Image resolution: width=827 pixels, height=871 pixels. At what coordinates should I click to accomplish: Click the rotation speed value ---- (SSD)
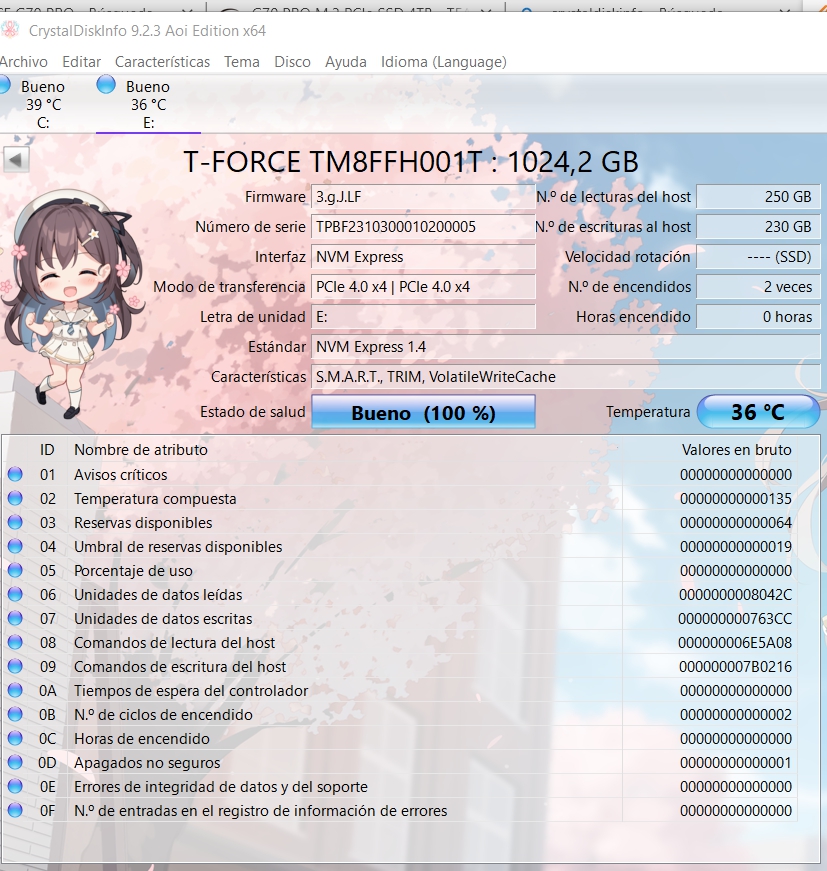758,257
